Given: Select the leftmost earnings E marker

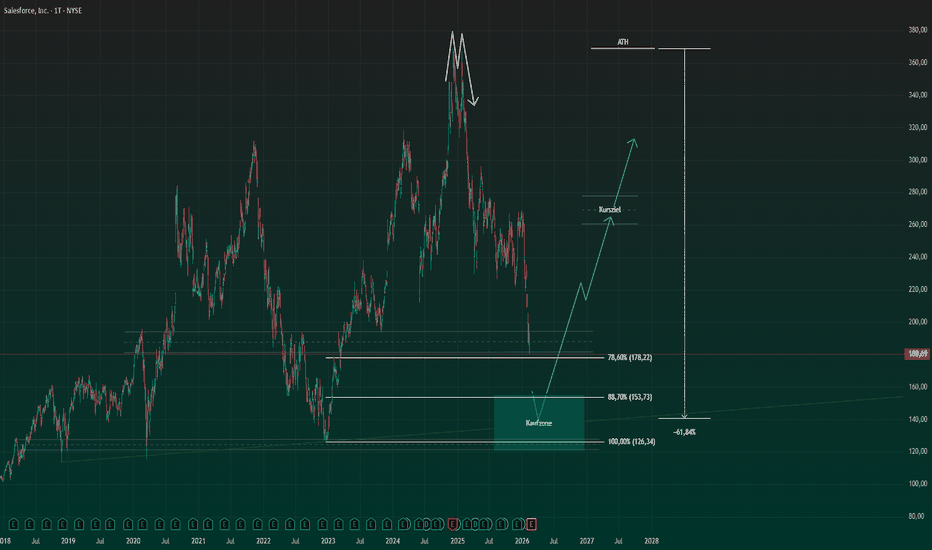Looking at the screenshot, I should (x=13, y=524).
